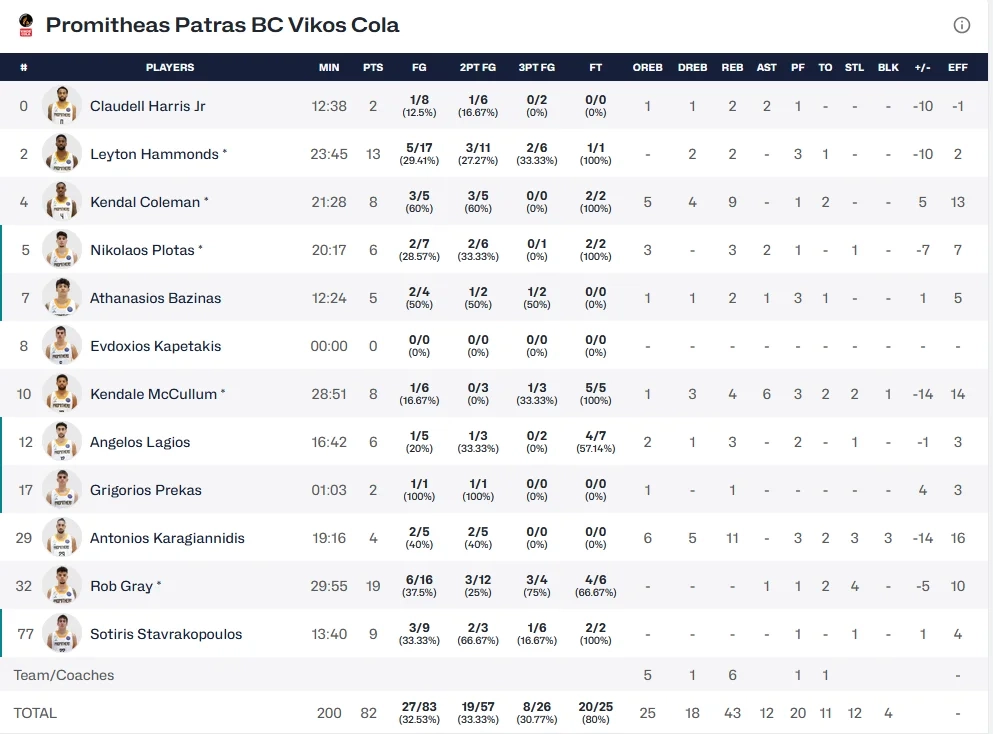Select Angelos Lagios player name
Viewport: 993px width, 734px height.
[140, 442]
